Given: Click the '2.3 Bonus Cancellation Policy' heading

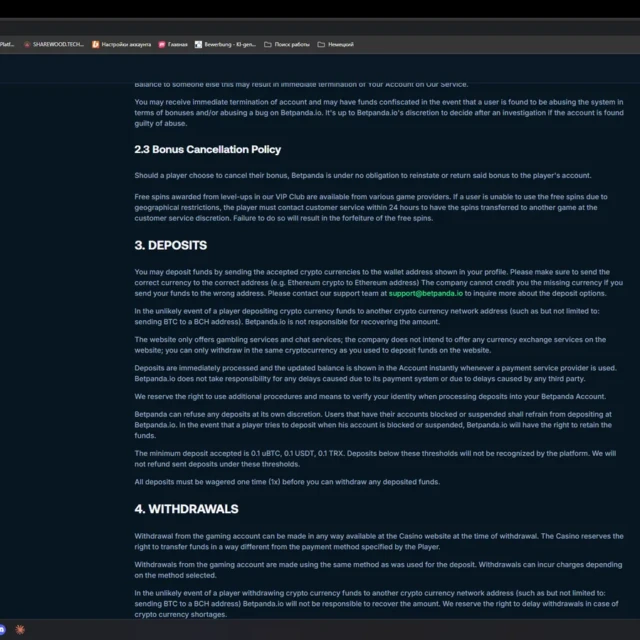Looking at the screenshot, I should pos(208,149).
